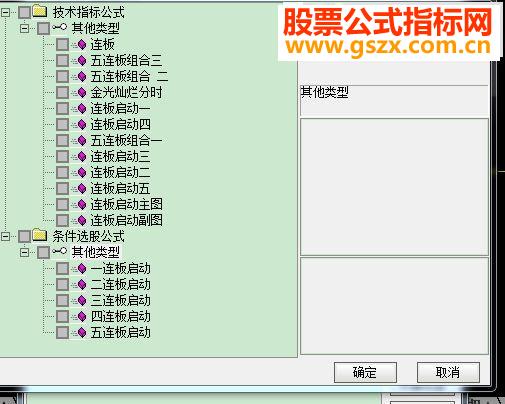Select the 二连板启动 row text
This screenshot has height=404, width=505.
121,284
